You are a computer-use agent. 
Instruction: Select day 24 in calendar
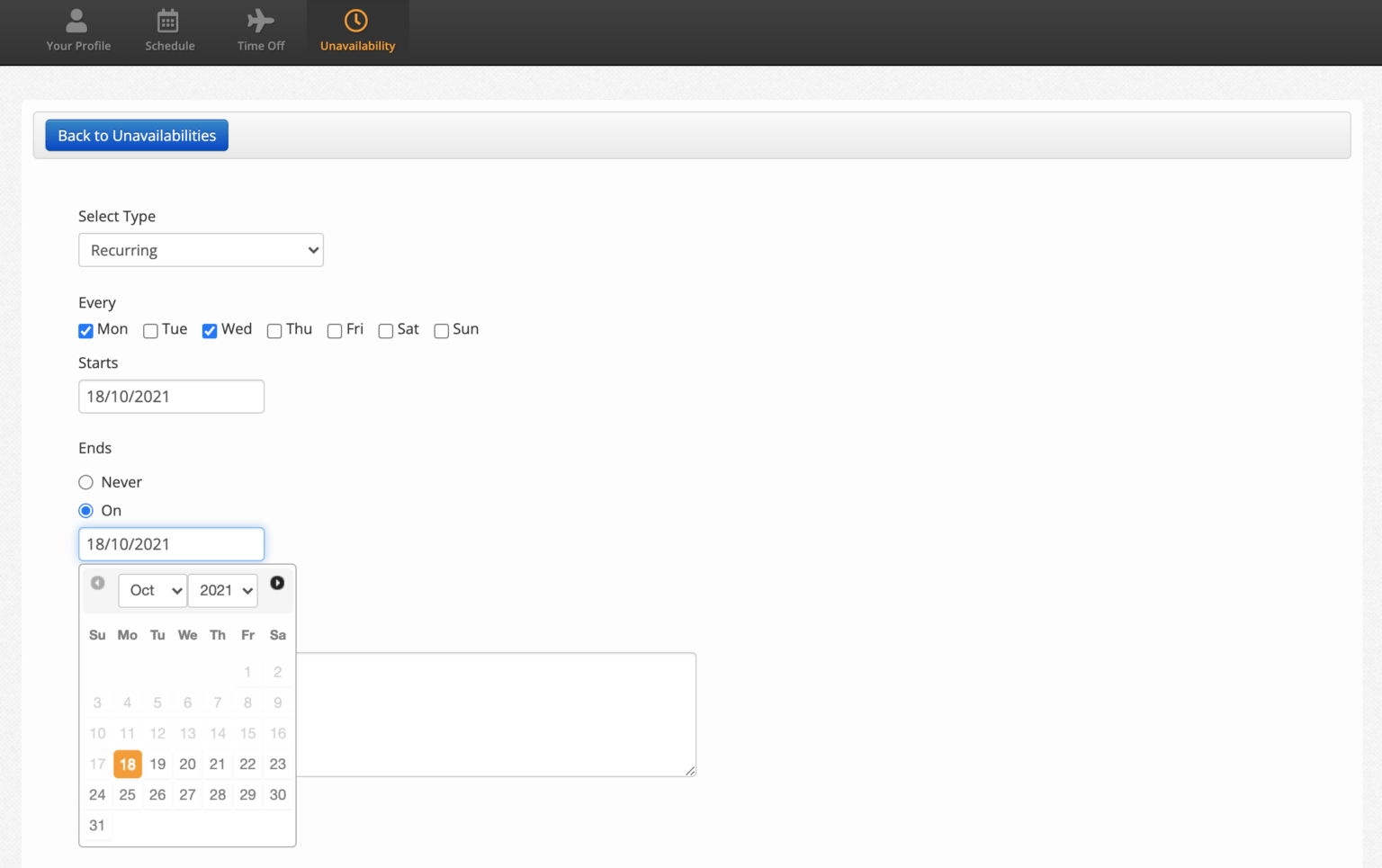pyautogui.click(x=97, y=795)
